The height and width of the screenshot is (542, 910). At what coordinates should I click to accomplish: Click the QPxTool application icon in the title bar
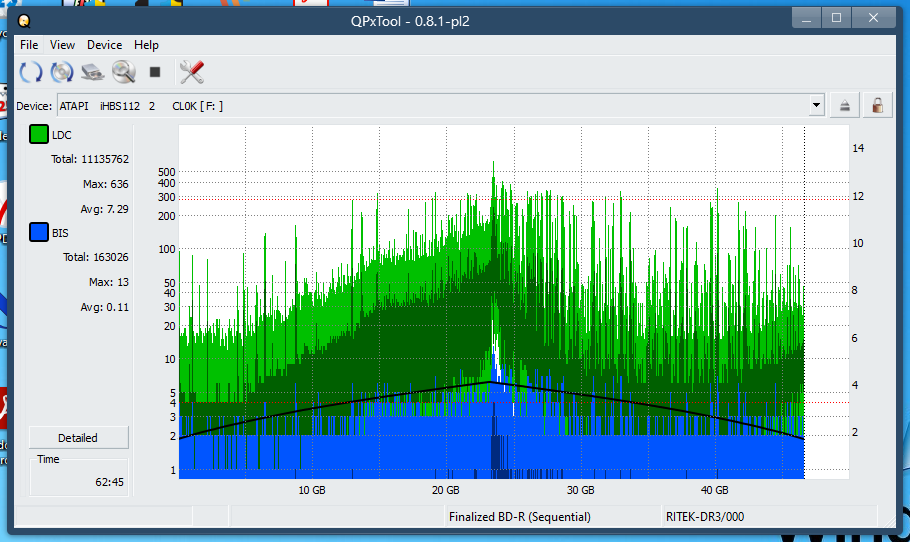tap(24, 21)
